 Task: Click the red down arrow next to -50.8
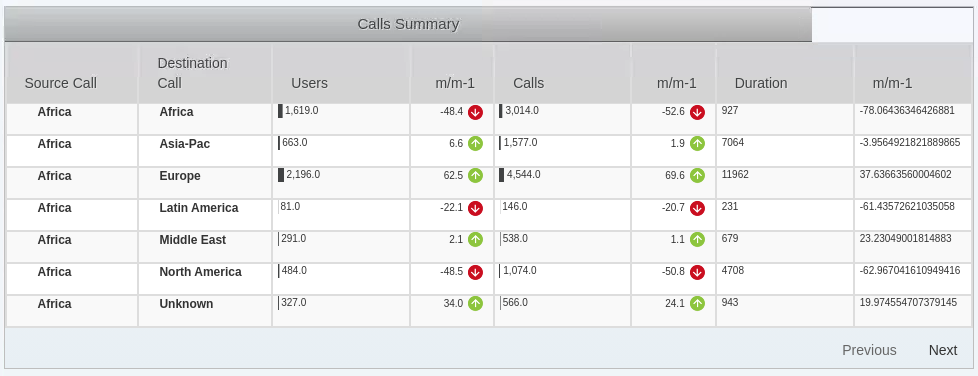(697, 272)
